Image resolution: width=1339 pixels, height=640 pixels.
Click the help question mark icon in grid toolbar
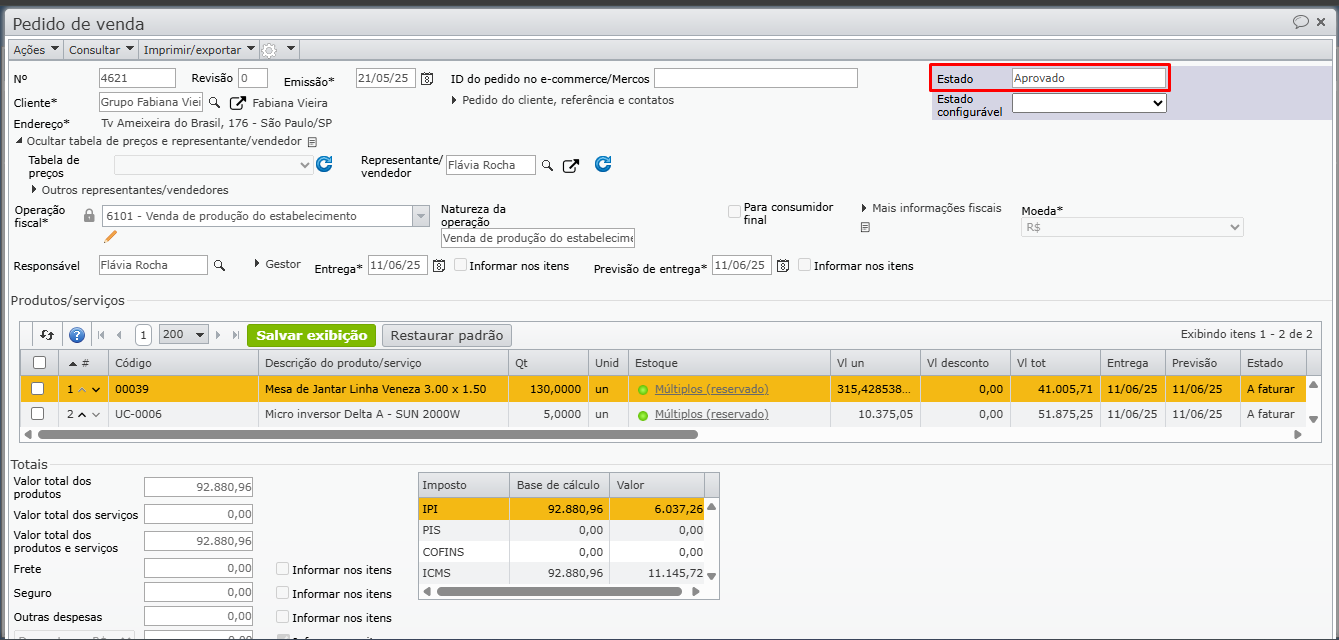point(77,335)
